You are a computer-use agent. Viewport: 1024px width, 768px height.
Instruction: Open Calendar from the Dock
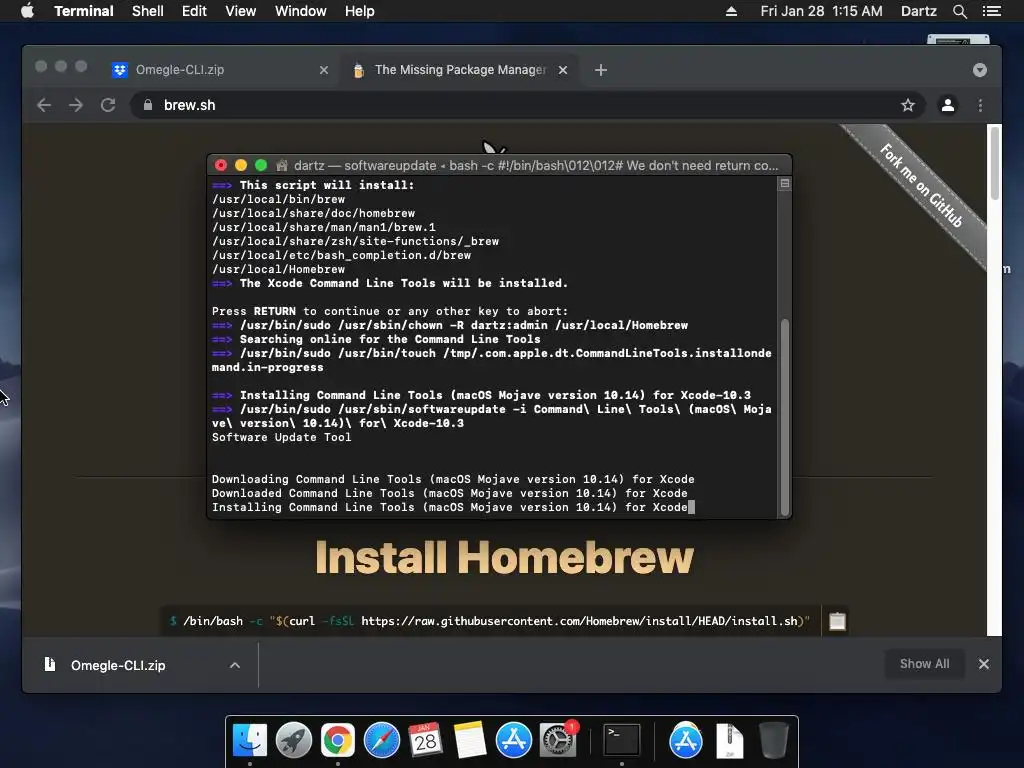coord(426,741)
